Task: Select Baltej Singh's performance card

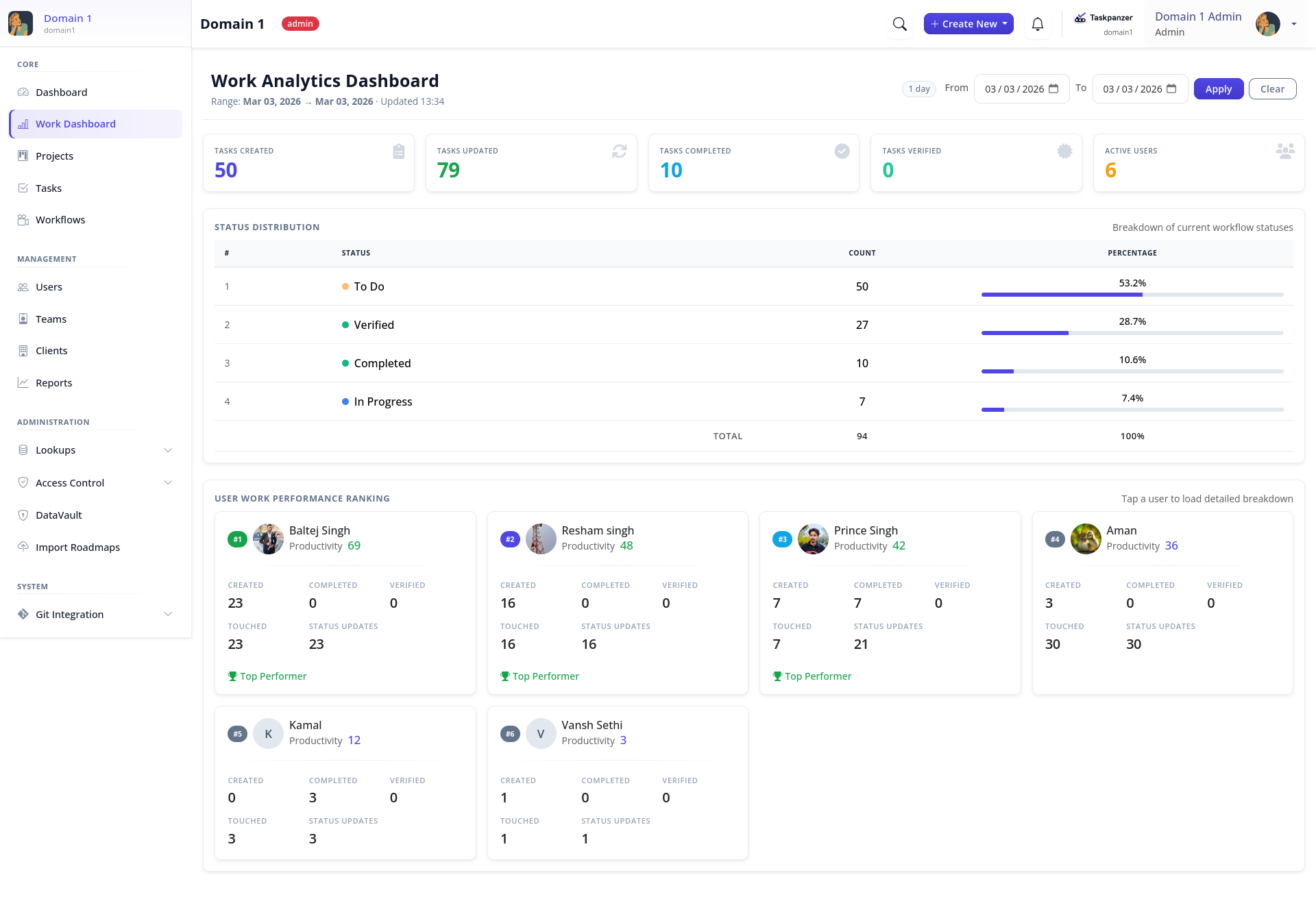Action: click(345, 603)
